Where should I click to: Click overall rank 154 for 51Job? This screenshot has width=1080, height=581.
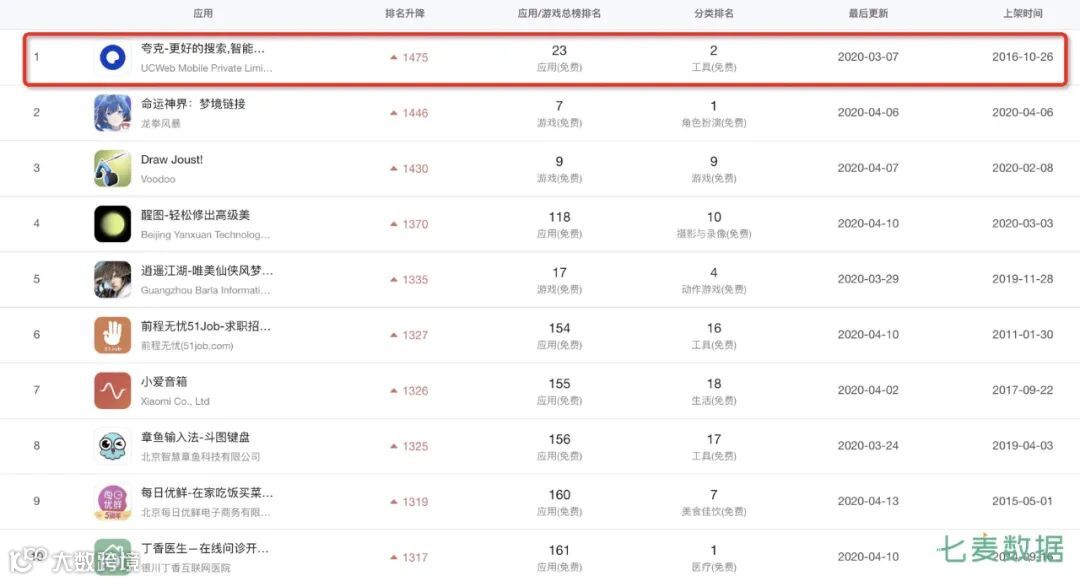click(x=559, y=328)
